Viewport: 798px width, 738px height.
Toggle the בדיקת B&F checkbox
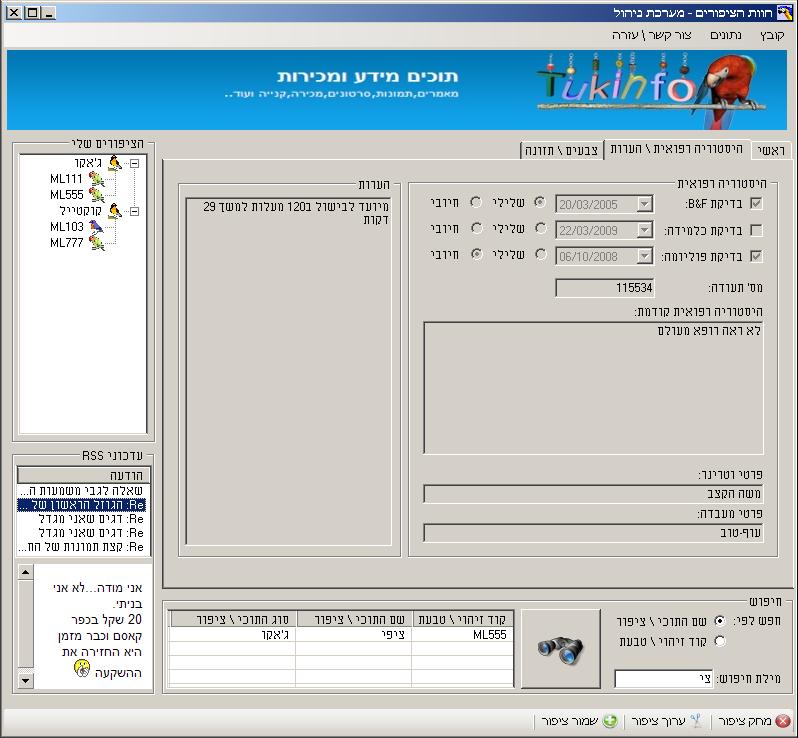pos(756,204)
